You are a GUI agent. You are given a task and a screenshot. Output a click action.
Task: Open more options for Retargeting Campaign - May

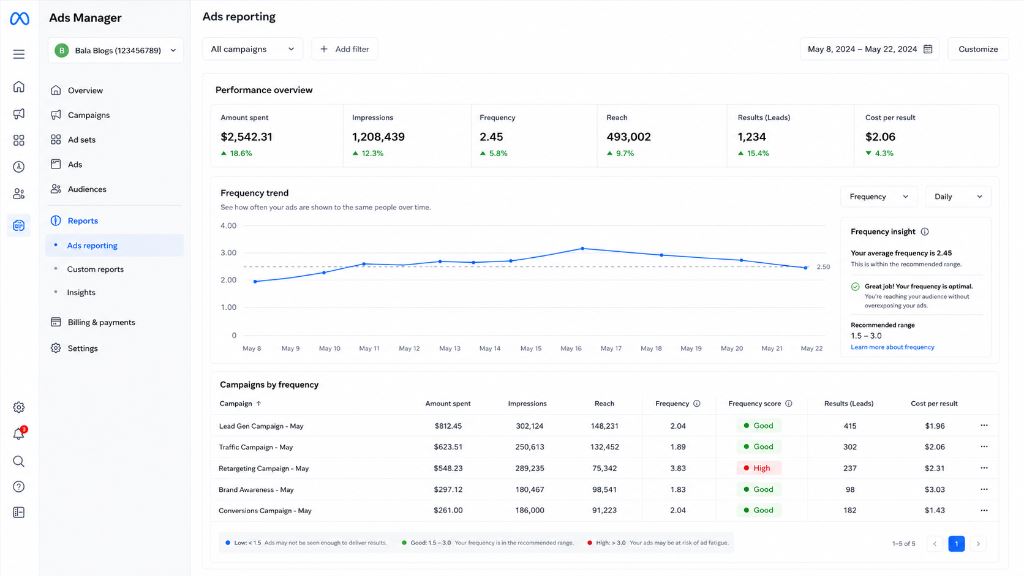[x=984, y=468]
